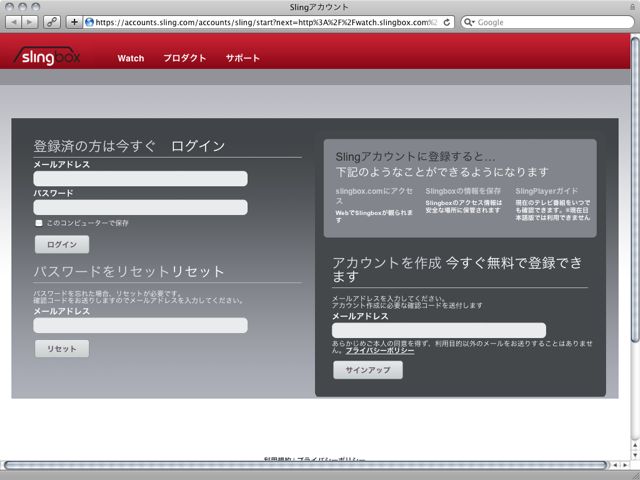Select the address bar URL
This screenshot has height=480, width=640.
pyautogui.click(x=266, y=22)
